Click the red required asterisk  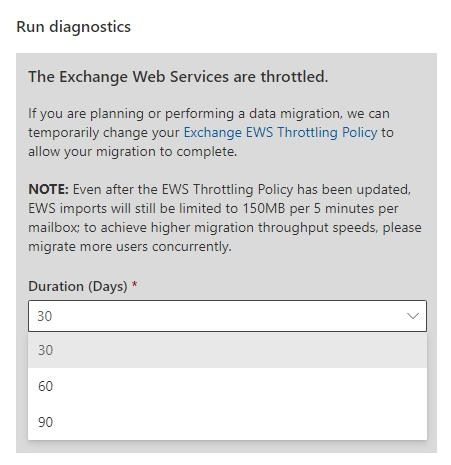[x=134, y=284]
